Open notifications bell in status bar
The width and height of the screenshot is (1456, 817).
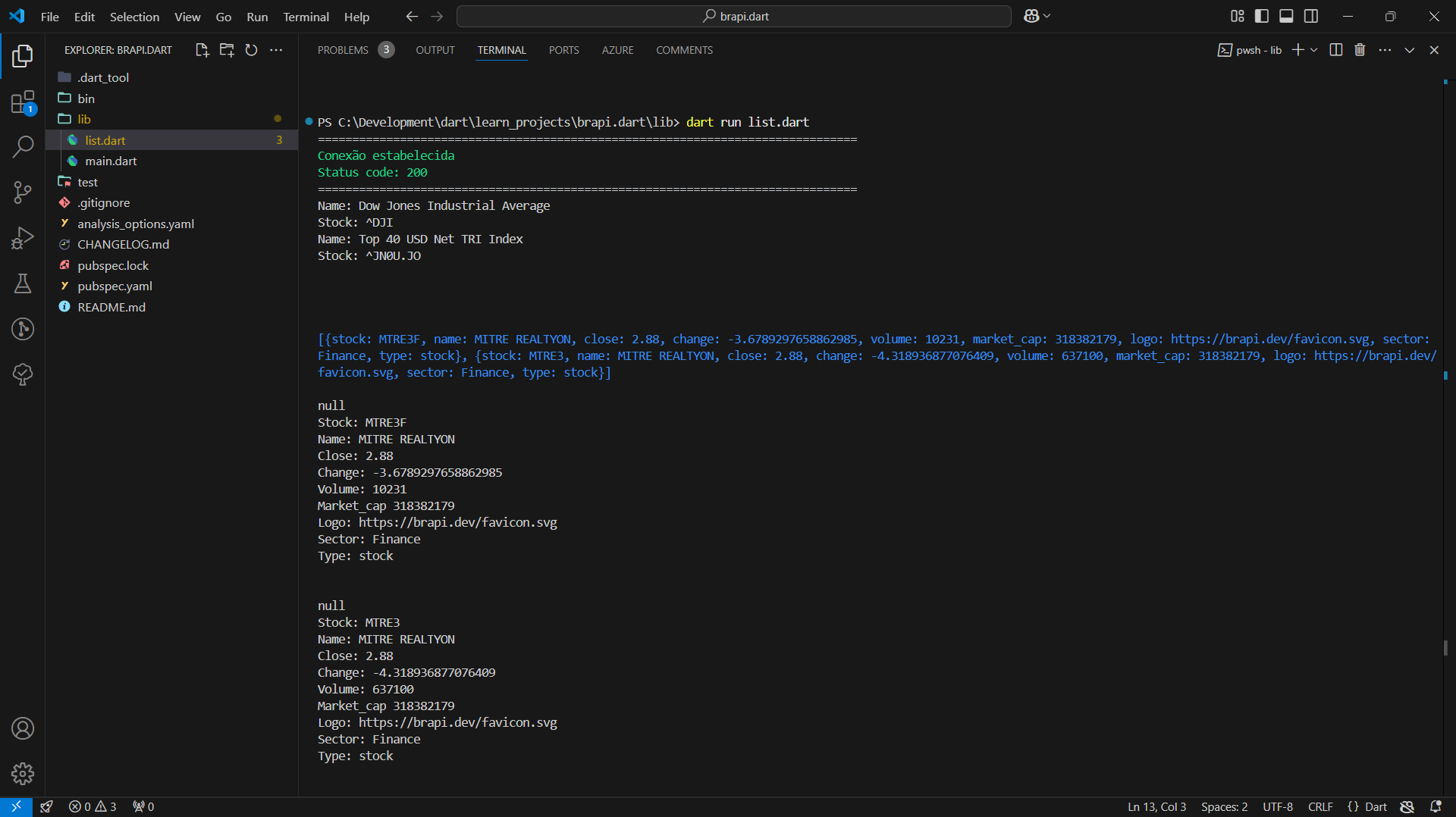click(1436, 806)
